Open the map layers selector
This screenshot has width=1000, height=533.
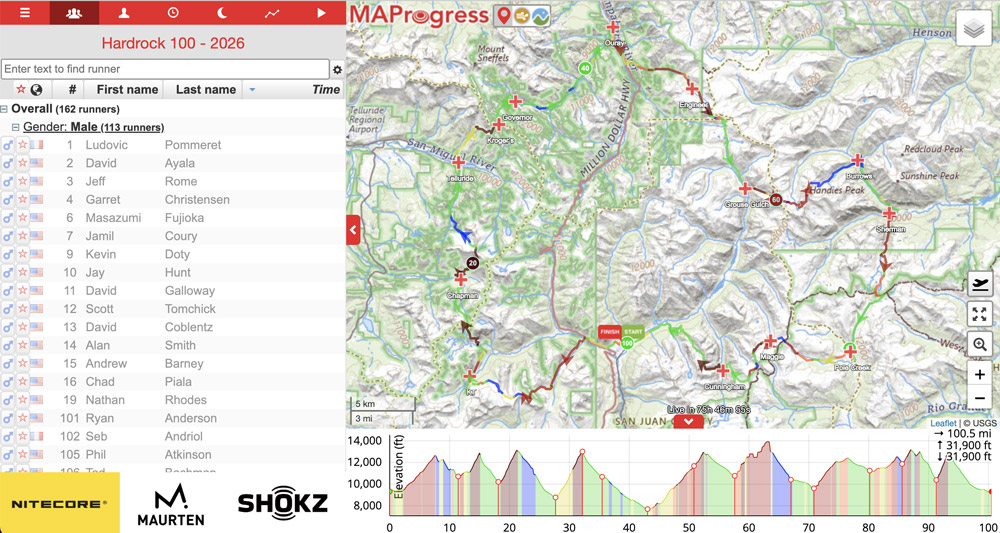[973, 29]
